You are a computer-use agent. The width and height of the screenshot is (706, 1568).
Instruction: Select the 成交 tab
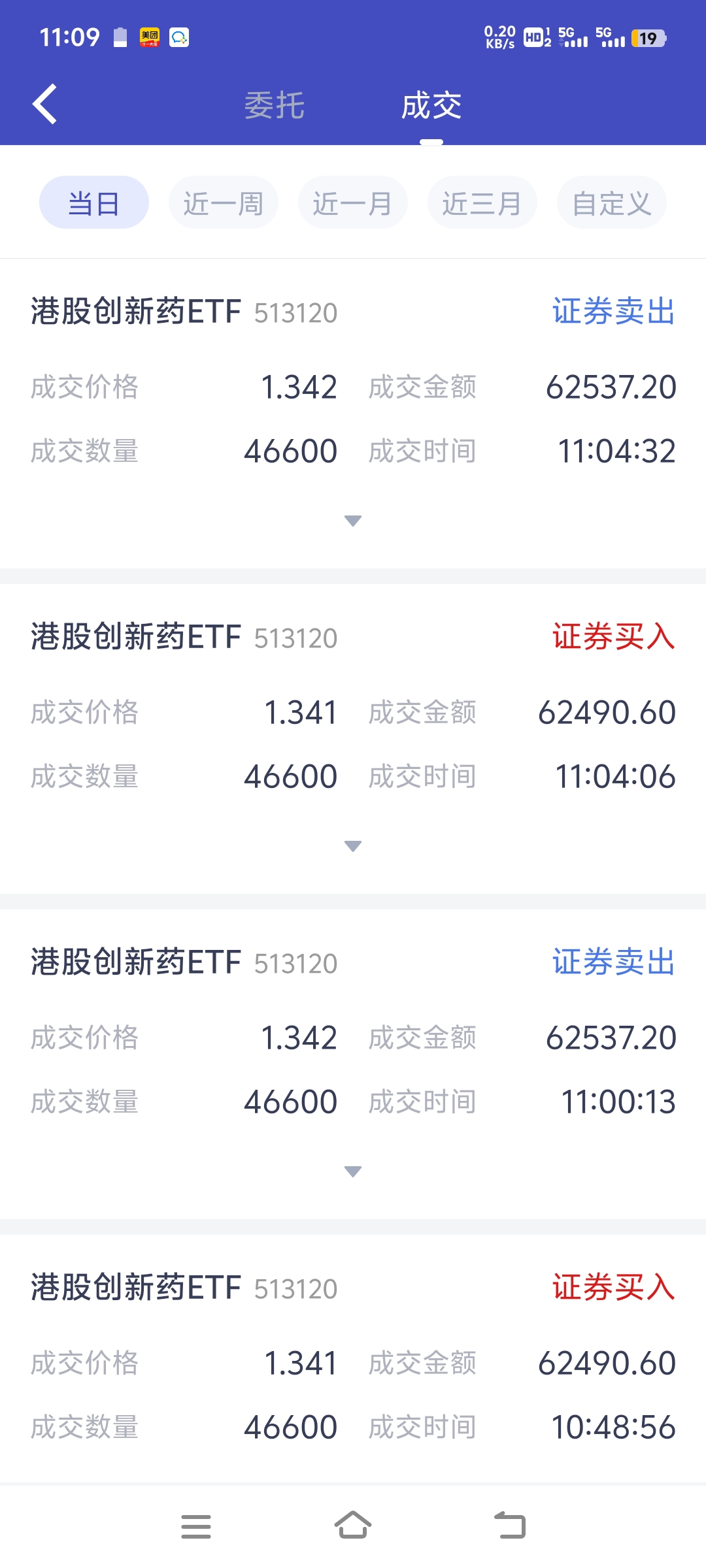[431, 106]
